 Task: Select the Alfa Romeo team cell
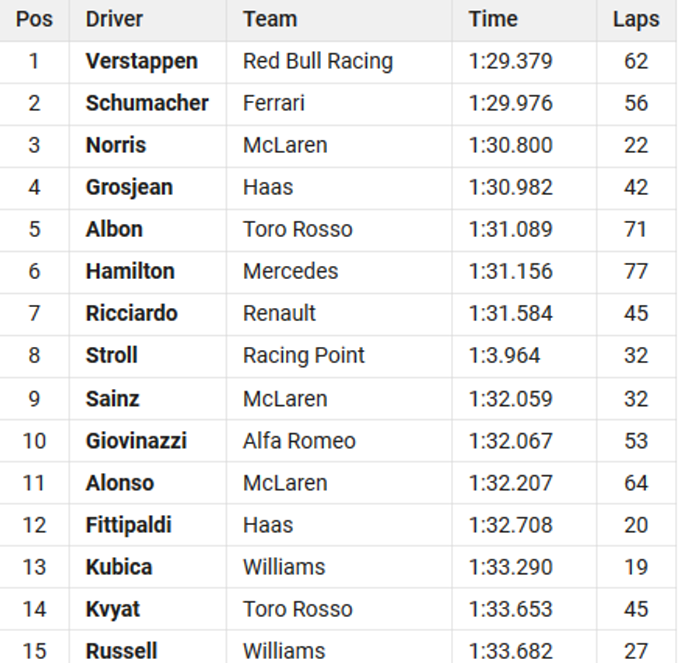[299, 440]
